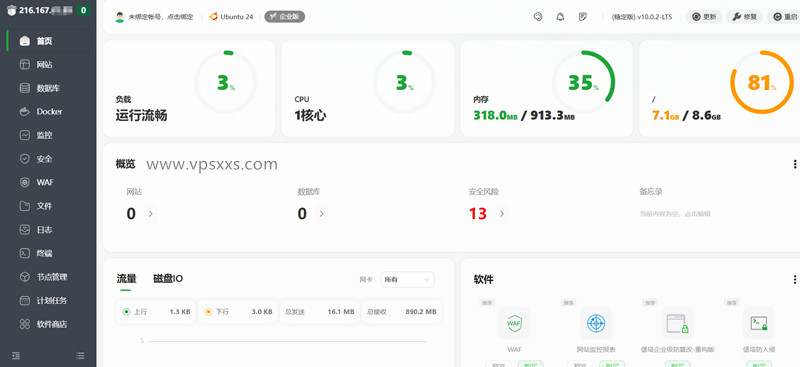Click the 网站监控报表 target icon
Image resolution: width=800 pixels, height=367 pixels.
[x=596, y=323]
